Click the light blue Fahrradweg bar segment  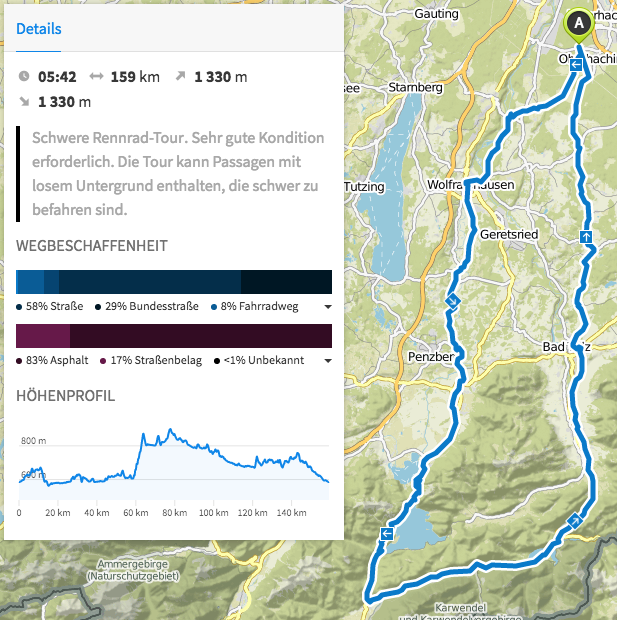[33, 281]
